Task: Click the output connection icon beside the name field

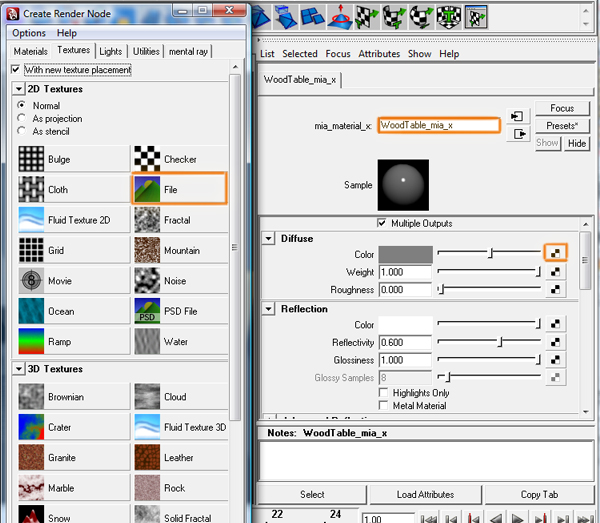Action: [518, 134]
